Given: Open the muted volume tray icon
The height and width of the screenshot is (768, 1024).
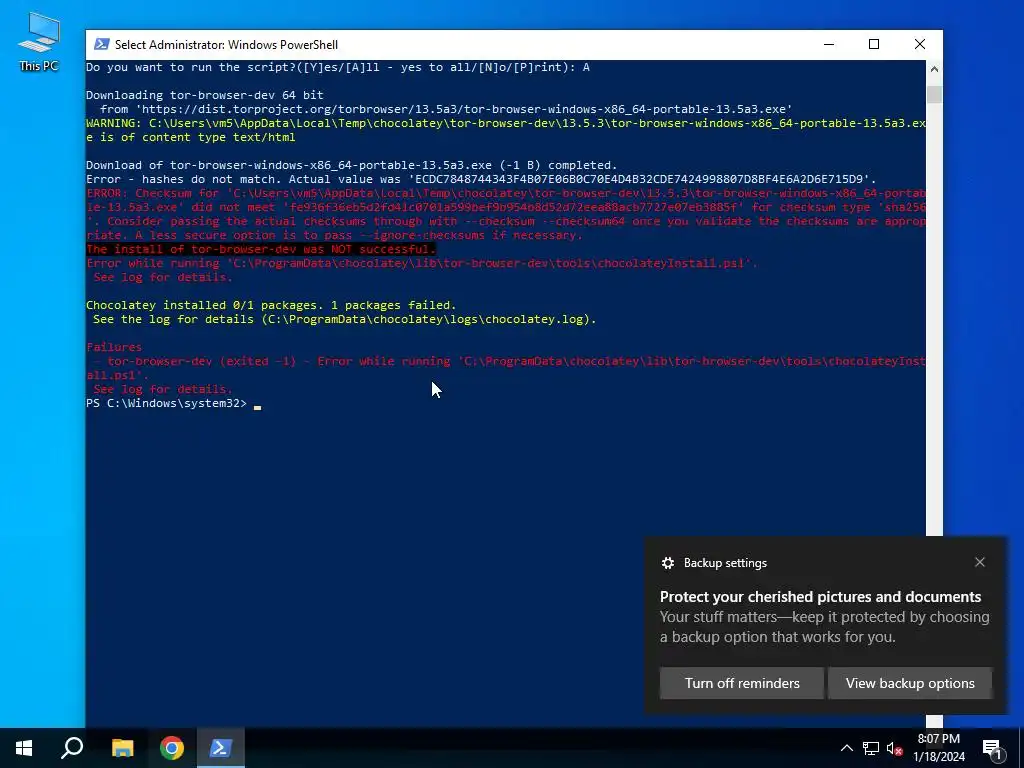Looking at the screenshot, I should (894, 748).
